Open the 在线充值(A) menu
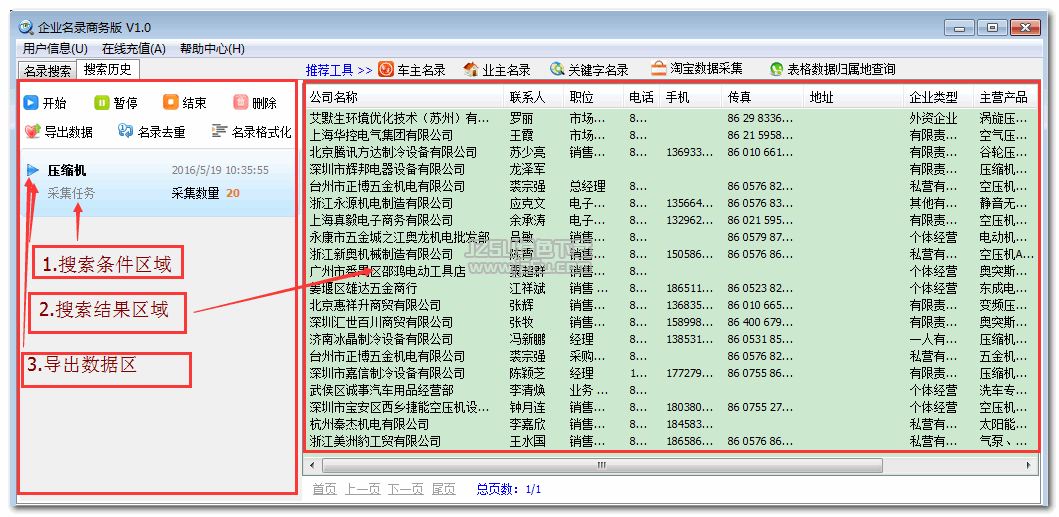1059x517 pixels. [x=134, y=49]
